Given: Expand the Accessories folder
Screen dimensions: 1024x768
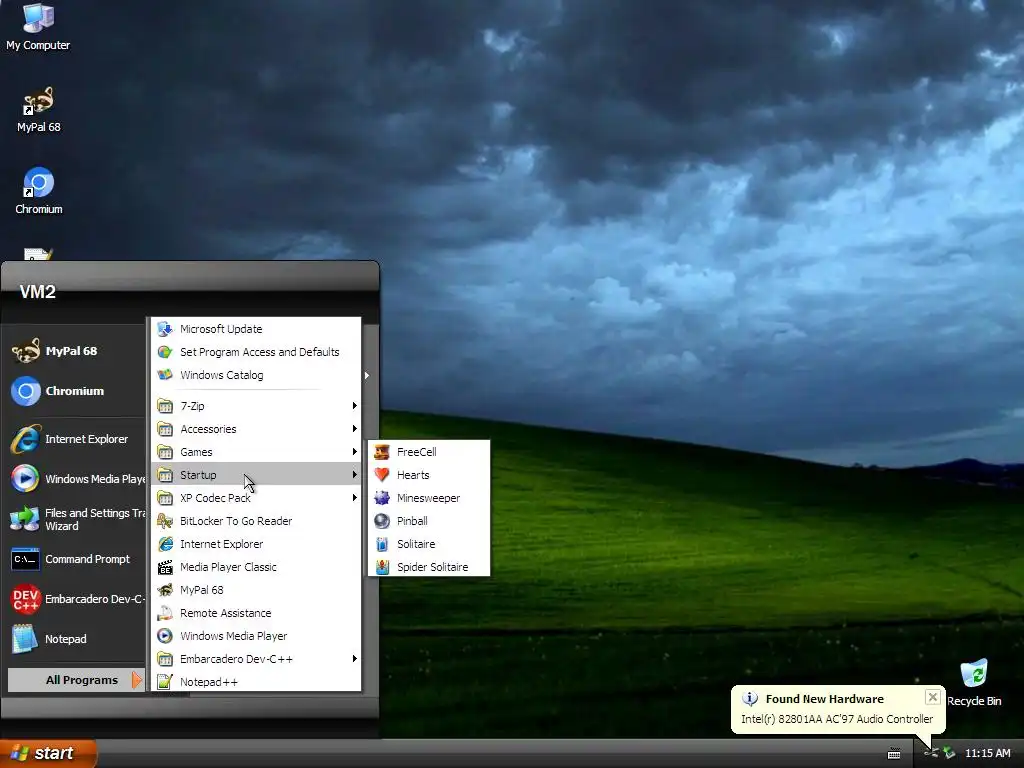Looking at the screenshot, I should 256,429.
